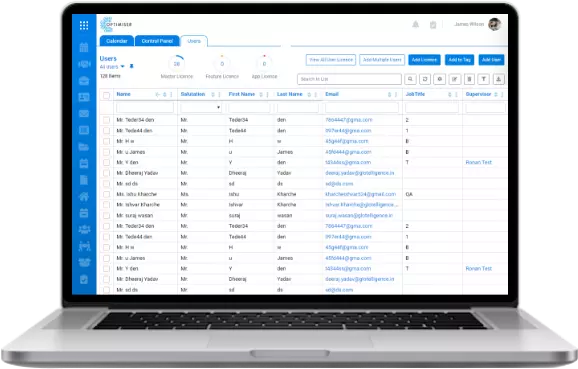Viewport: 578px width, 369px height.
Task: Switch to the Control Panel tab
Action: (x=157, y=41)
